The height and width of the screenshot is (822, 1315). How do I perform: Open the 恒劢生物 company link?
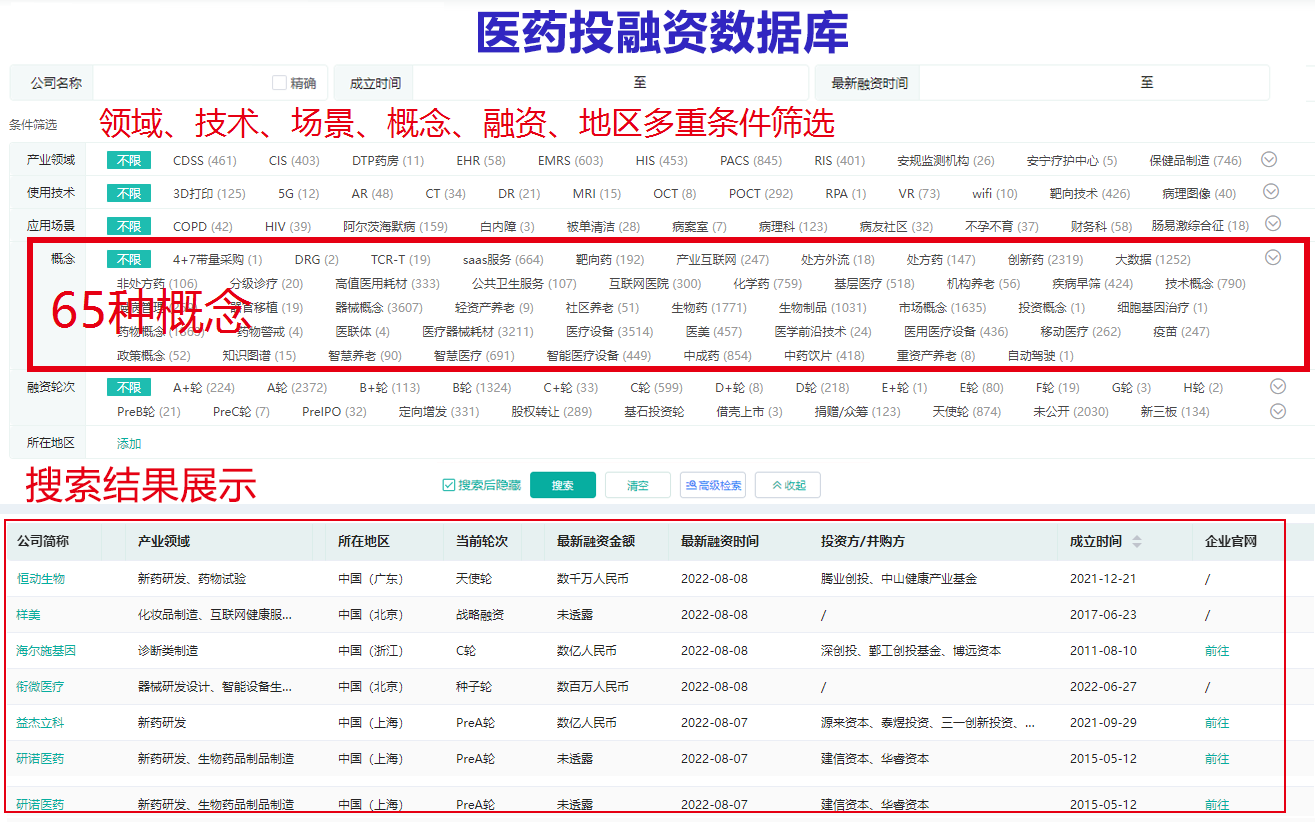41,578
